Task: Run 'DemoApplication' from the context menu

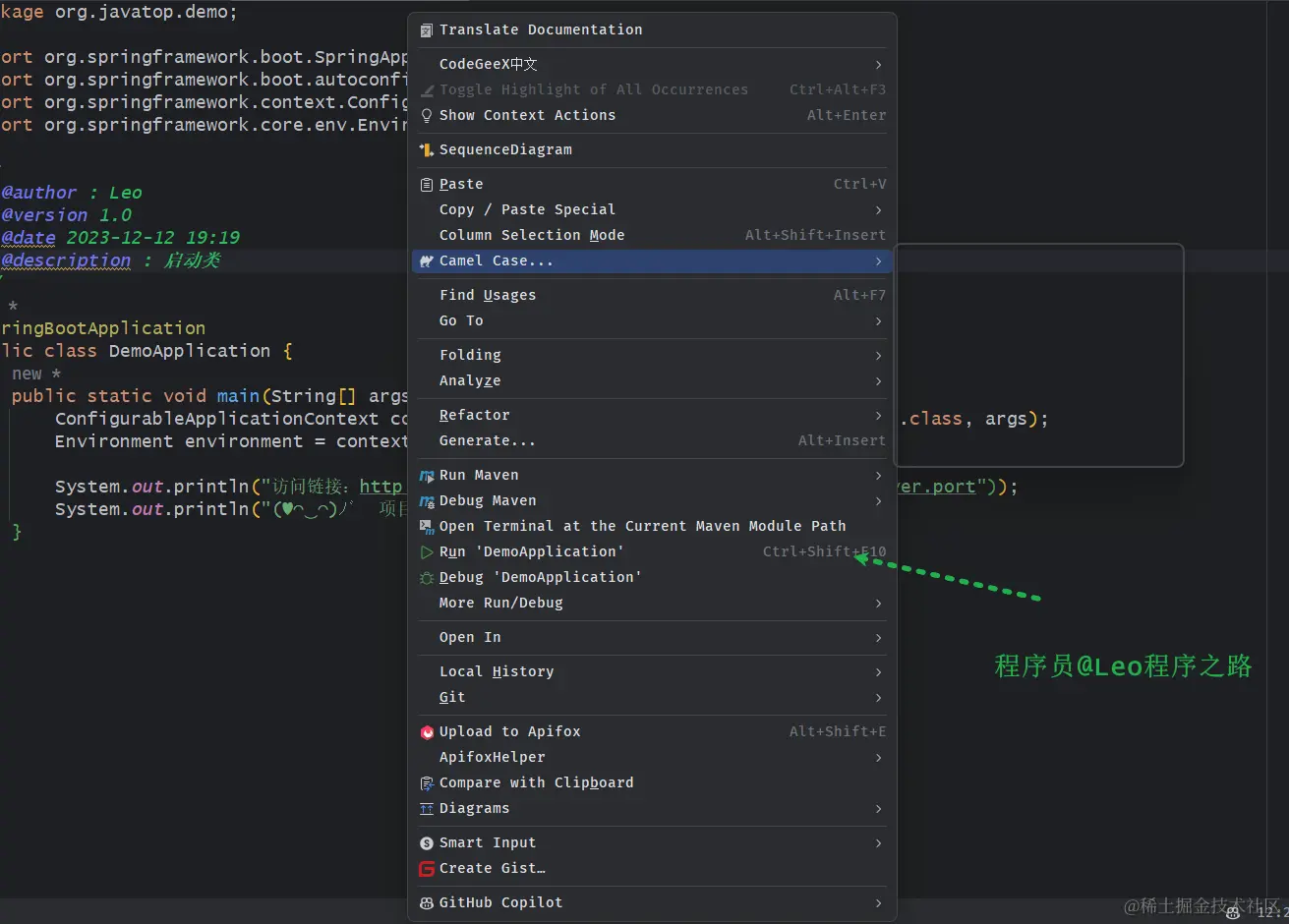Action: point(652,551)
